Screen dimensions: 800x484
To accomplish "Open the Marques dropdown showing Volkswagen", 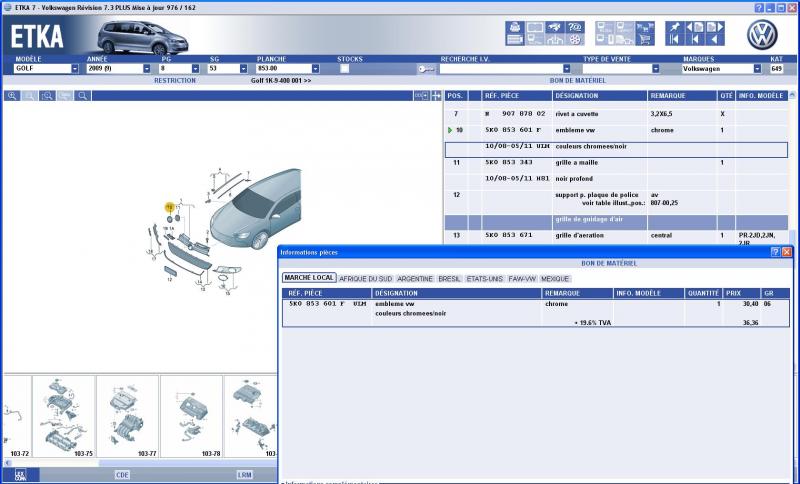I will tap(757, 69).
